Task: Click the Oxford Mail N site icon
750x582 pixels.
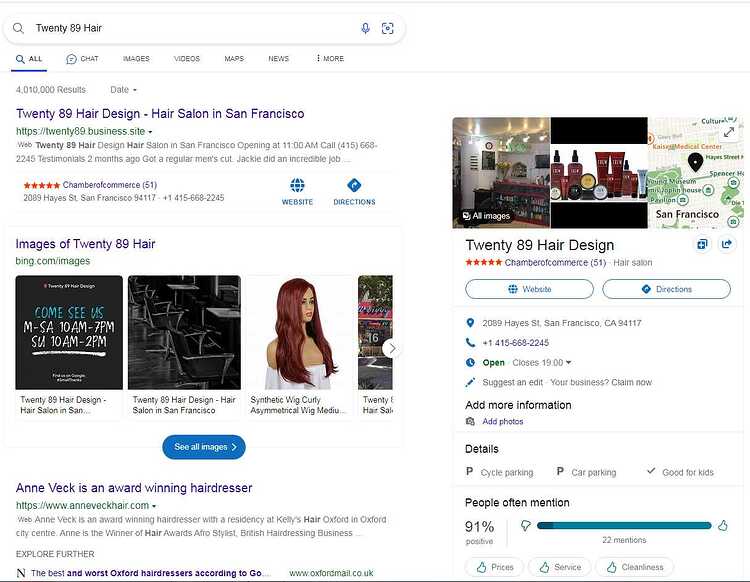Action: (x=21, y=573)
